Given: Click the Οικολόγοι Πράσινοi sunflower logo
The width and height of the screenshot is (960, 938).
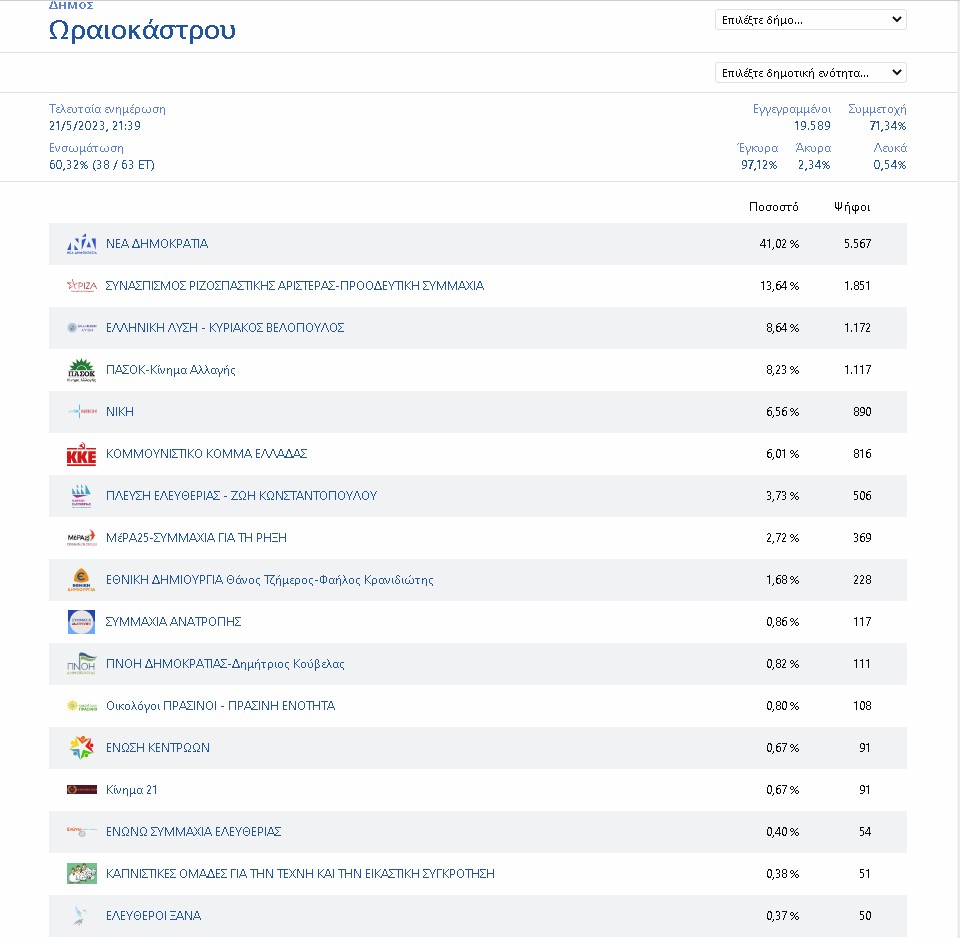Looking at the screenshot, I should pos(81,706).
